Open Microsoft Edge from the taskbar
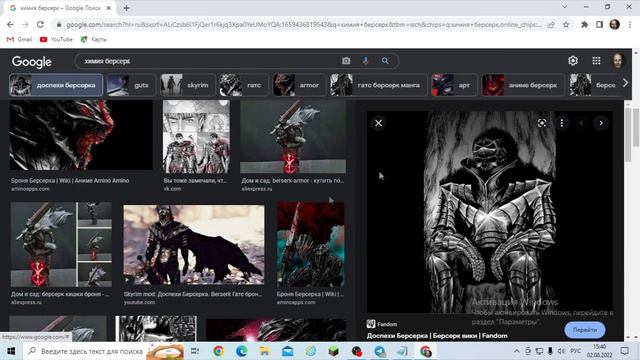 pyautogui.click(x=242, y=351)
